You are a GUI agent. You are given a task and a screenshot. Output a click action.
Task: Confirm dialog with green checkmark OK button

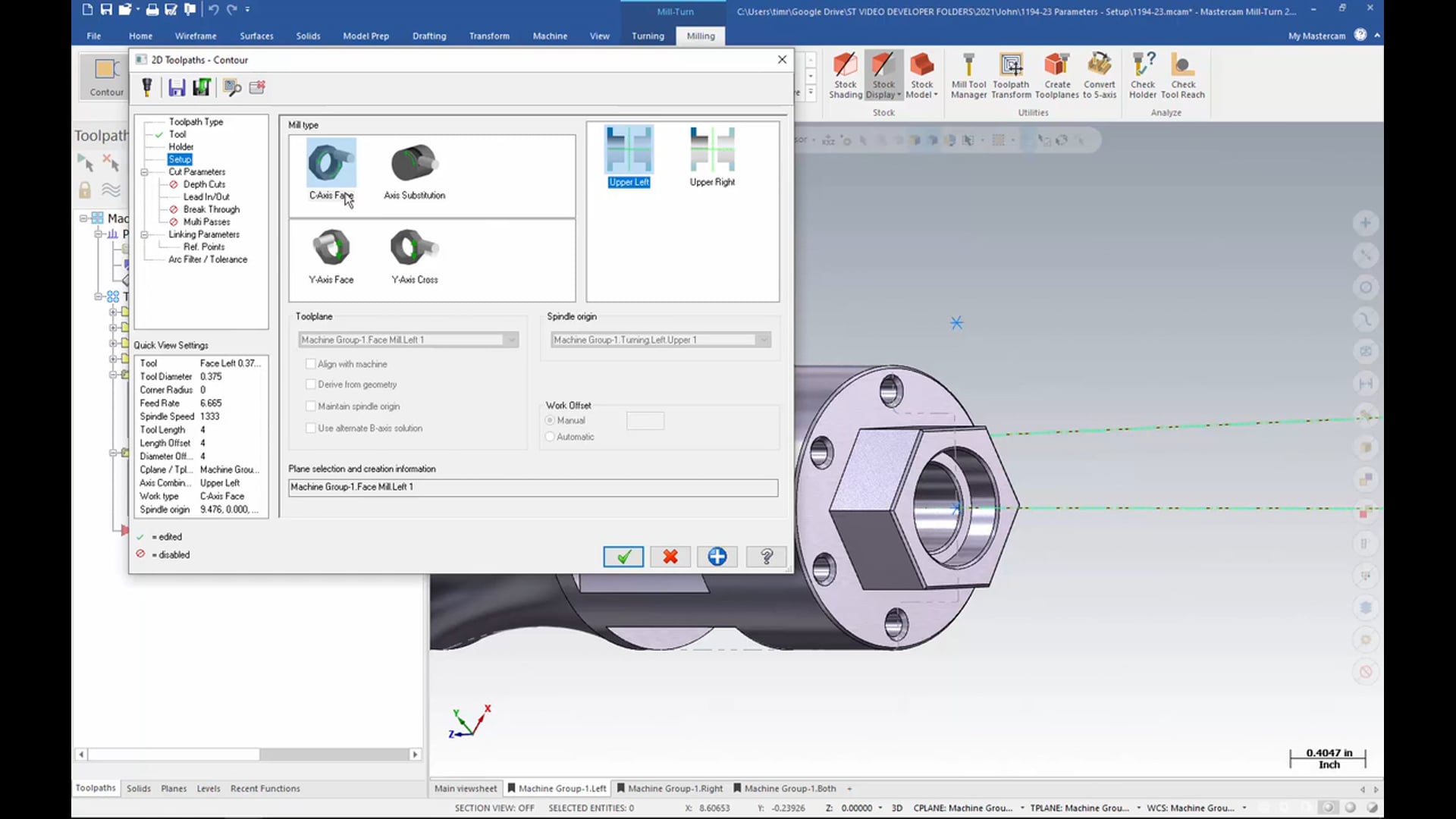[623, 557]
